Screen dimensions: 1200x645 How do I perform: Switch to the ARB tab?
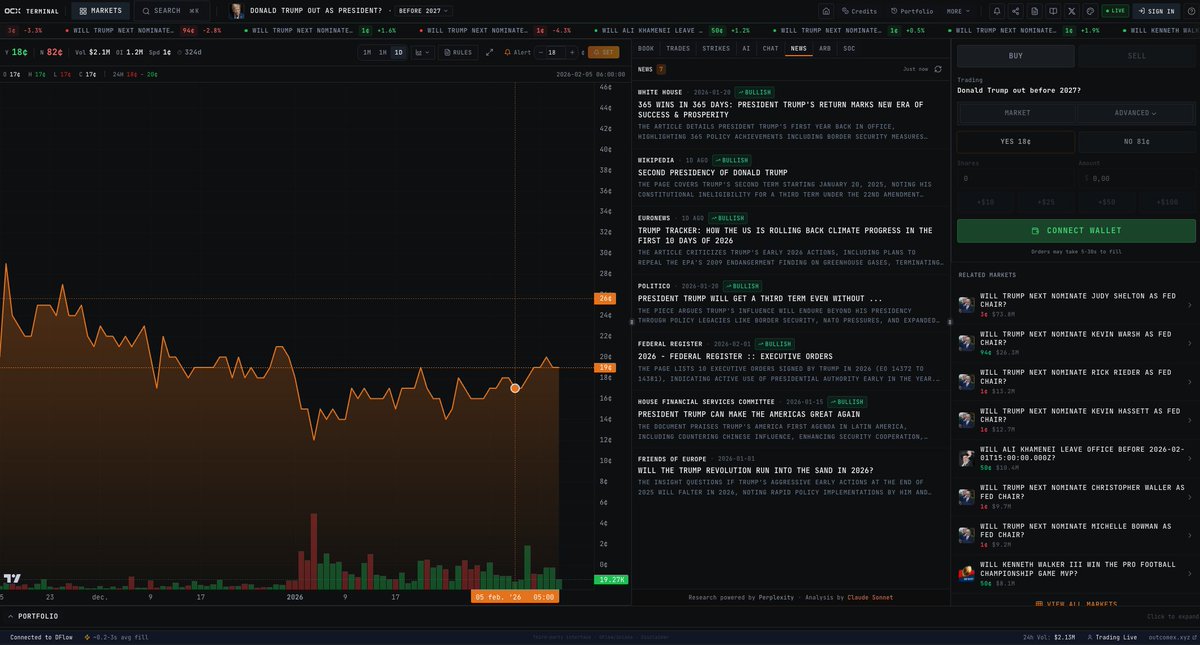[x=825, y=48]
